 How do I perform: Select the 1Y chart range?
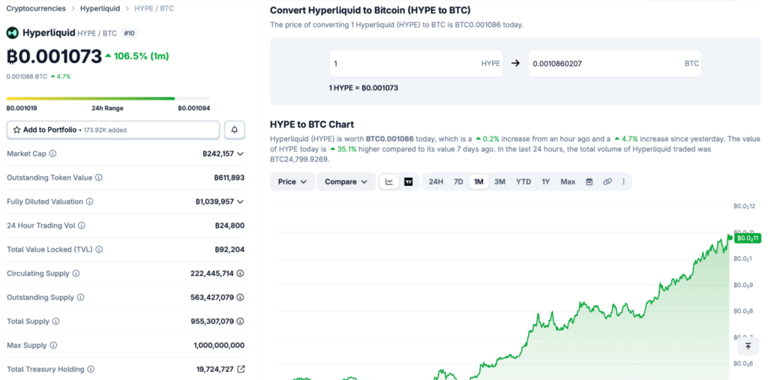[x=546, y=182]
